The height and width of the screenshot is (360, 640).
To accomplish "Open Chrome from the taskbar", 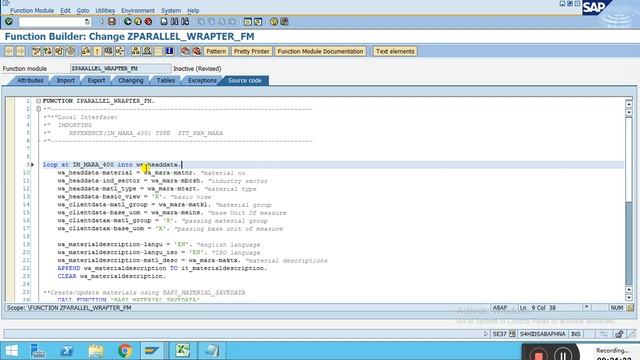I will point(125,351).
